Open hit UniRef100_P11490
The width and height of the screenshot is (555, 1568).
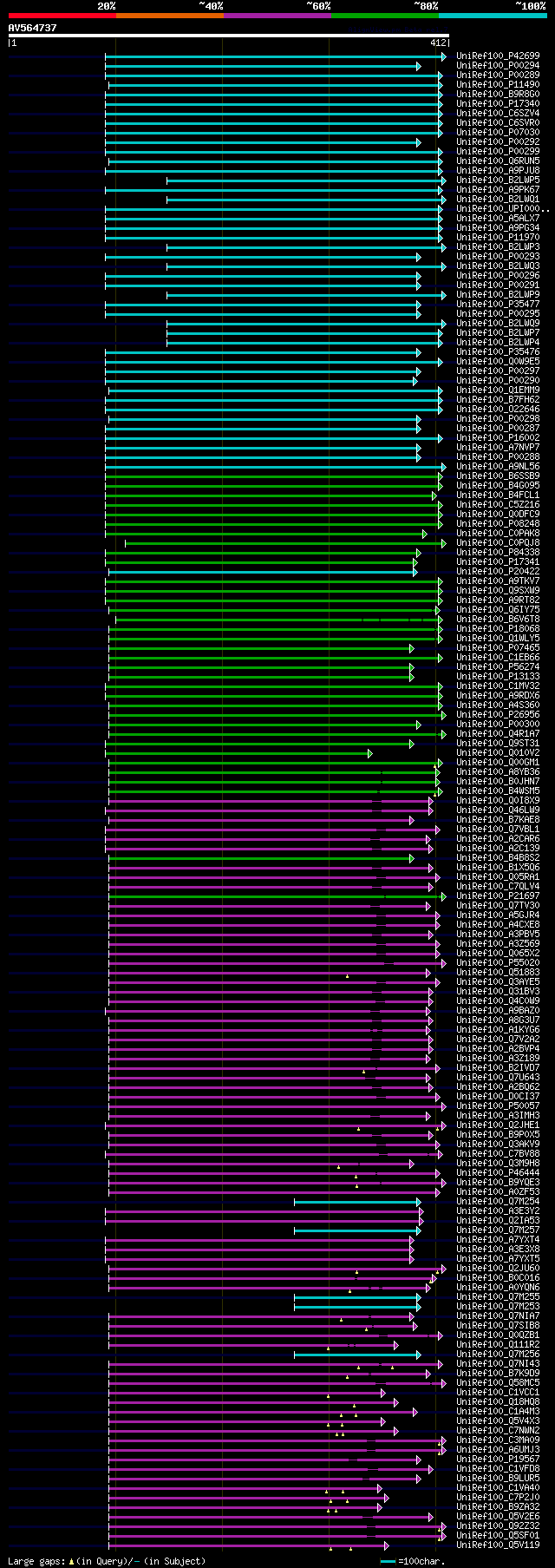[x=498, y=85]
